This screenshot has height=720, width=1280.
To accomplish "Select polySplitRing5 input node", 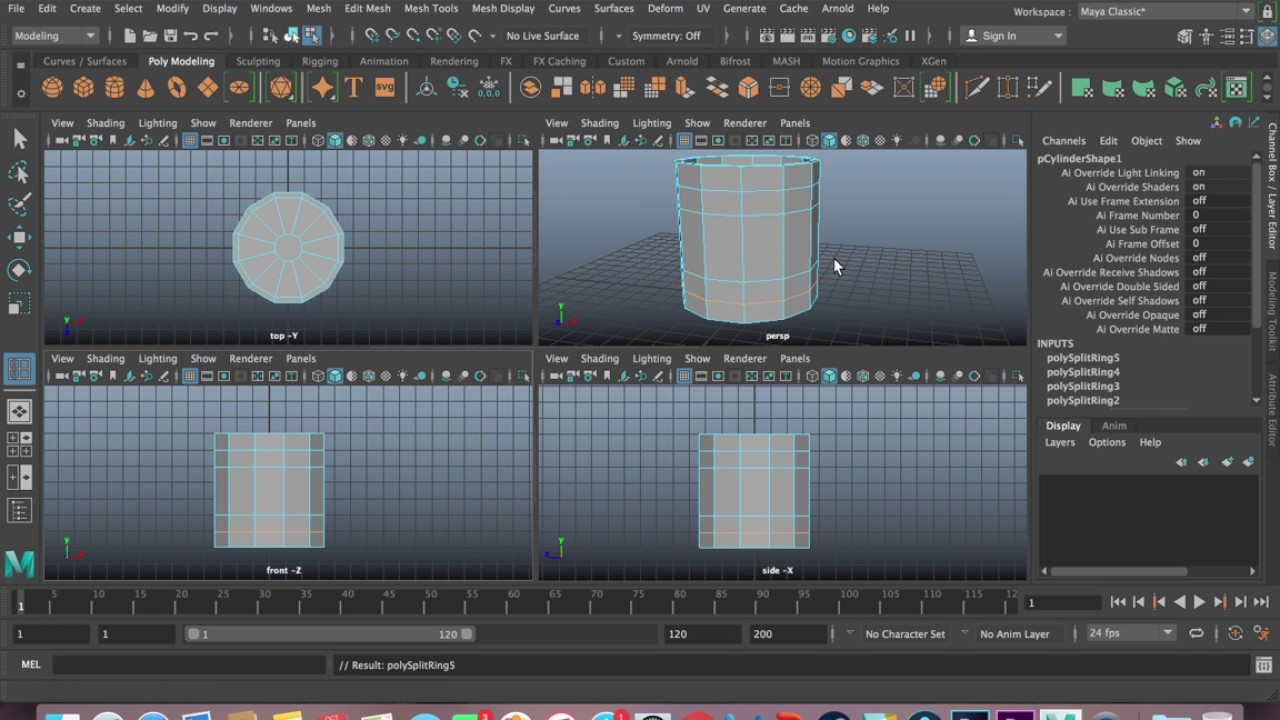I will click(x=1083, y=357).
